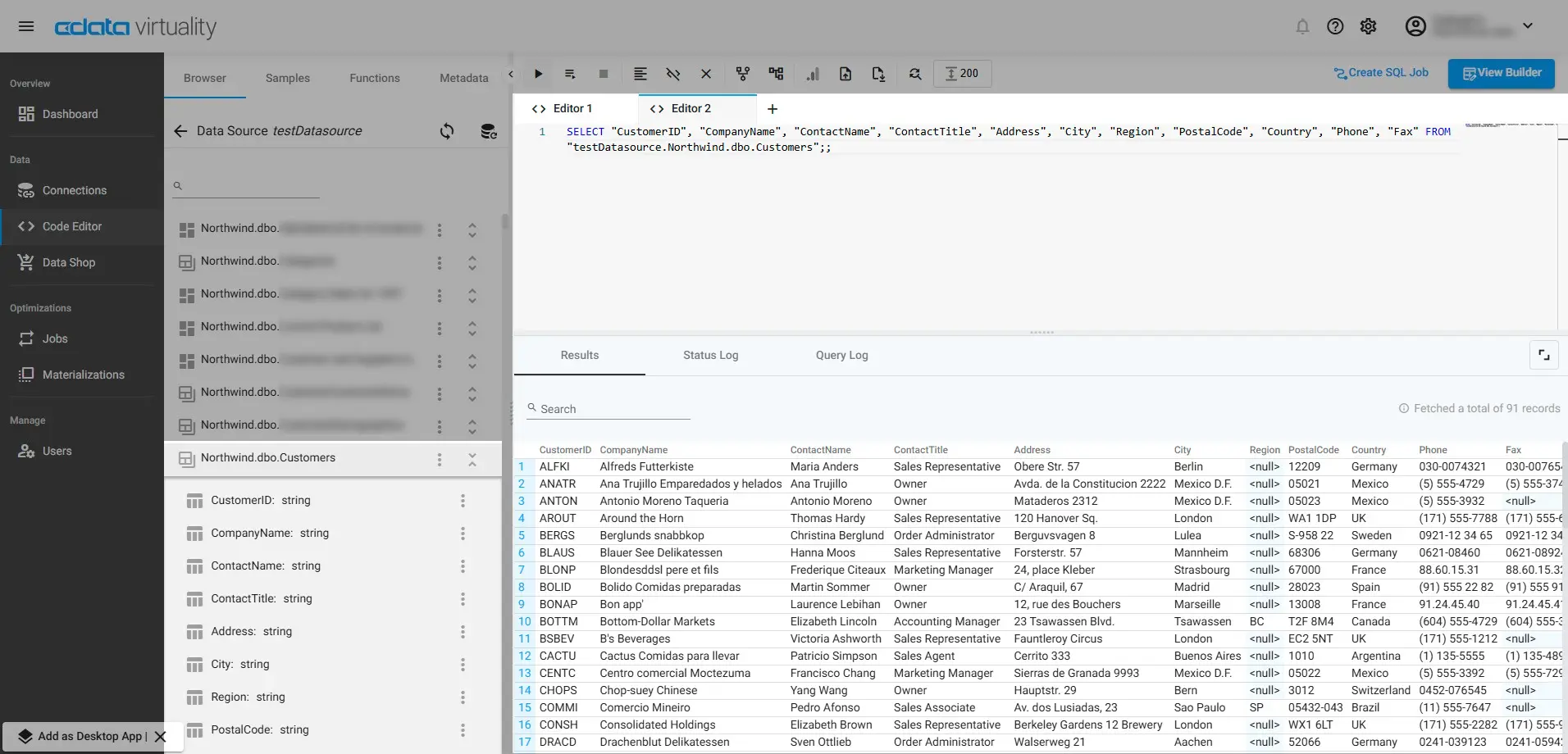Open the help question mark icon
Screen dimensions: 1568x754
[x=1335, y=26]
